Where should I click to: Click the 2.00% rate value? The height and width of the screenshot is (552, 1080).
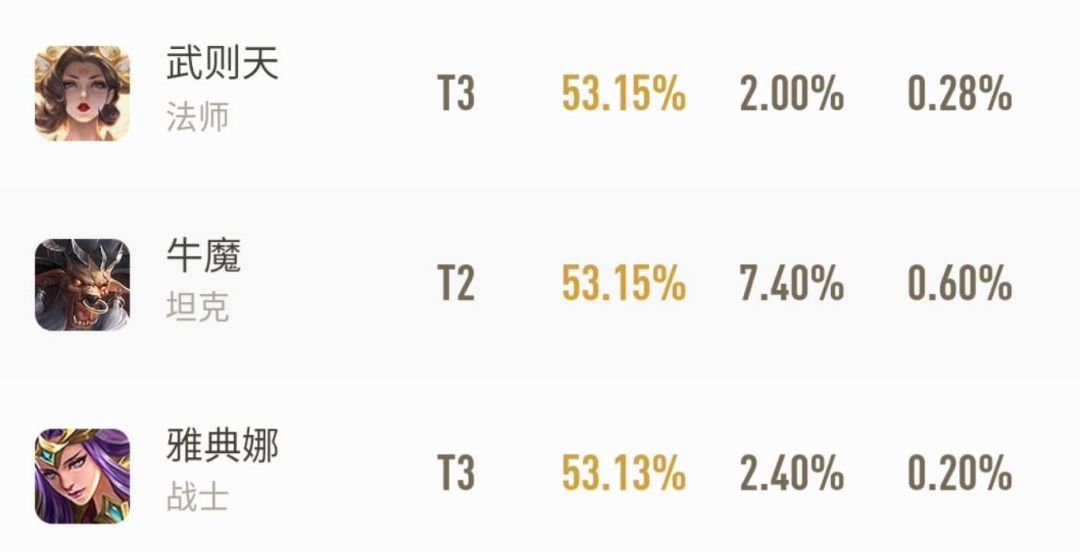pos(791,95)
